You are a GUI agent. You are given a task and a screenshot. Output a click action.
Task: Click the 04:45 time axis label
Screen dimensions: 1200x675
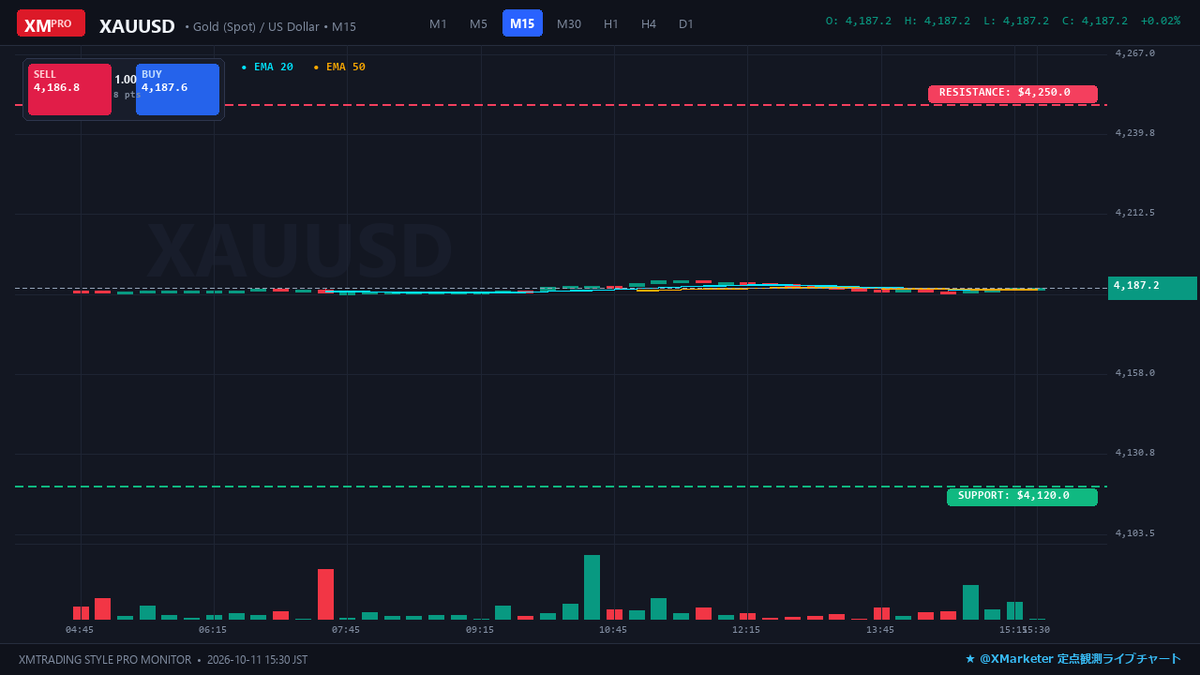[x=80, y=630]
